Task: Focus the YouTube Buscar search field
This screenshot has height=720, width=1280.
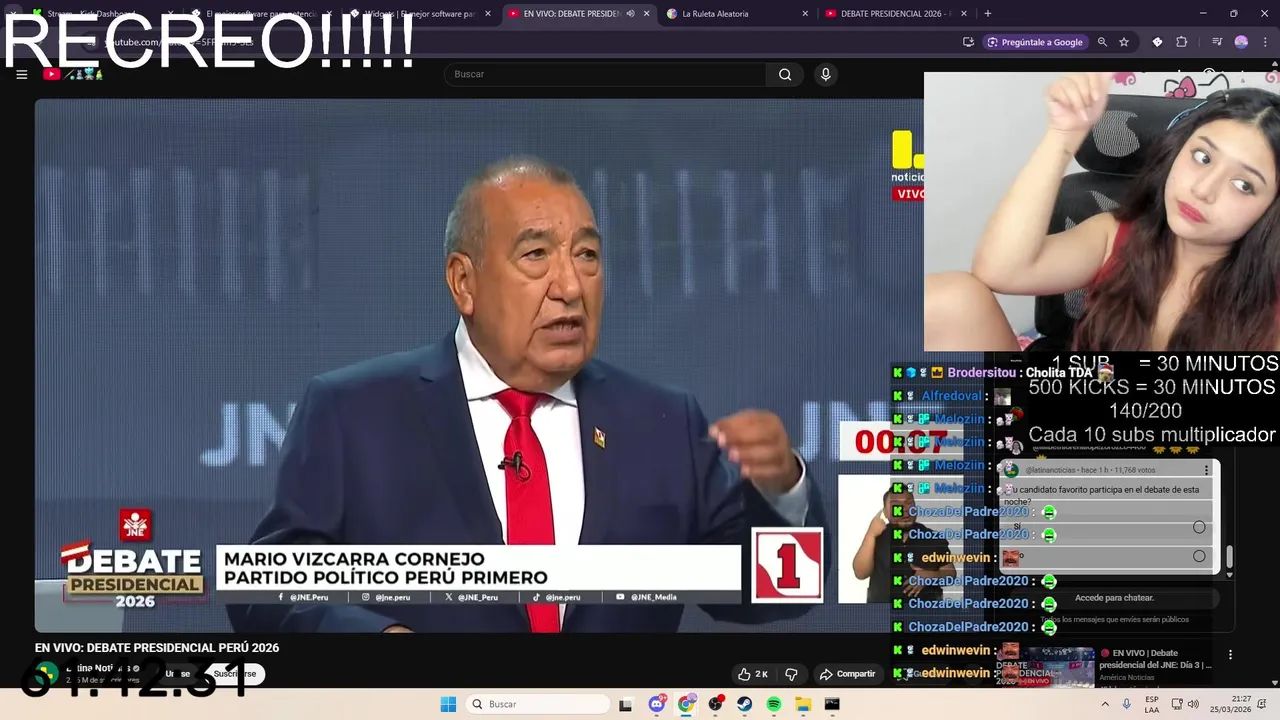Action: click(606, 74)
